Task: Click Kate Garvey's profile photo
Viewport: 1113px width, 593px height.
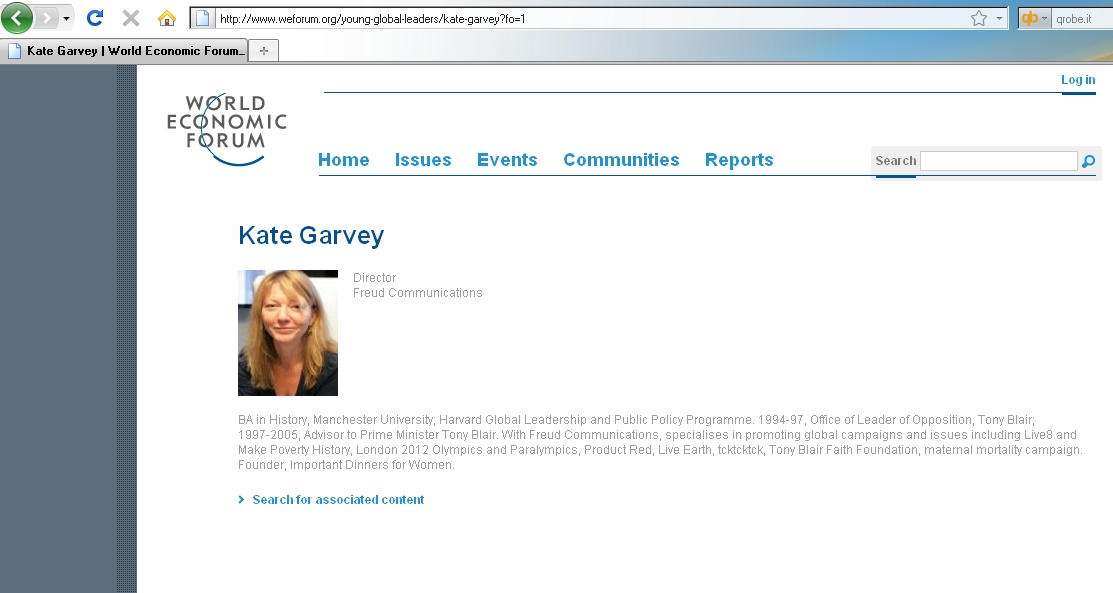Action: [x=288, y=333]
